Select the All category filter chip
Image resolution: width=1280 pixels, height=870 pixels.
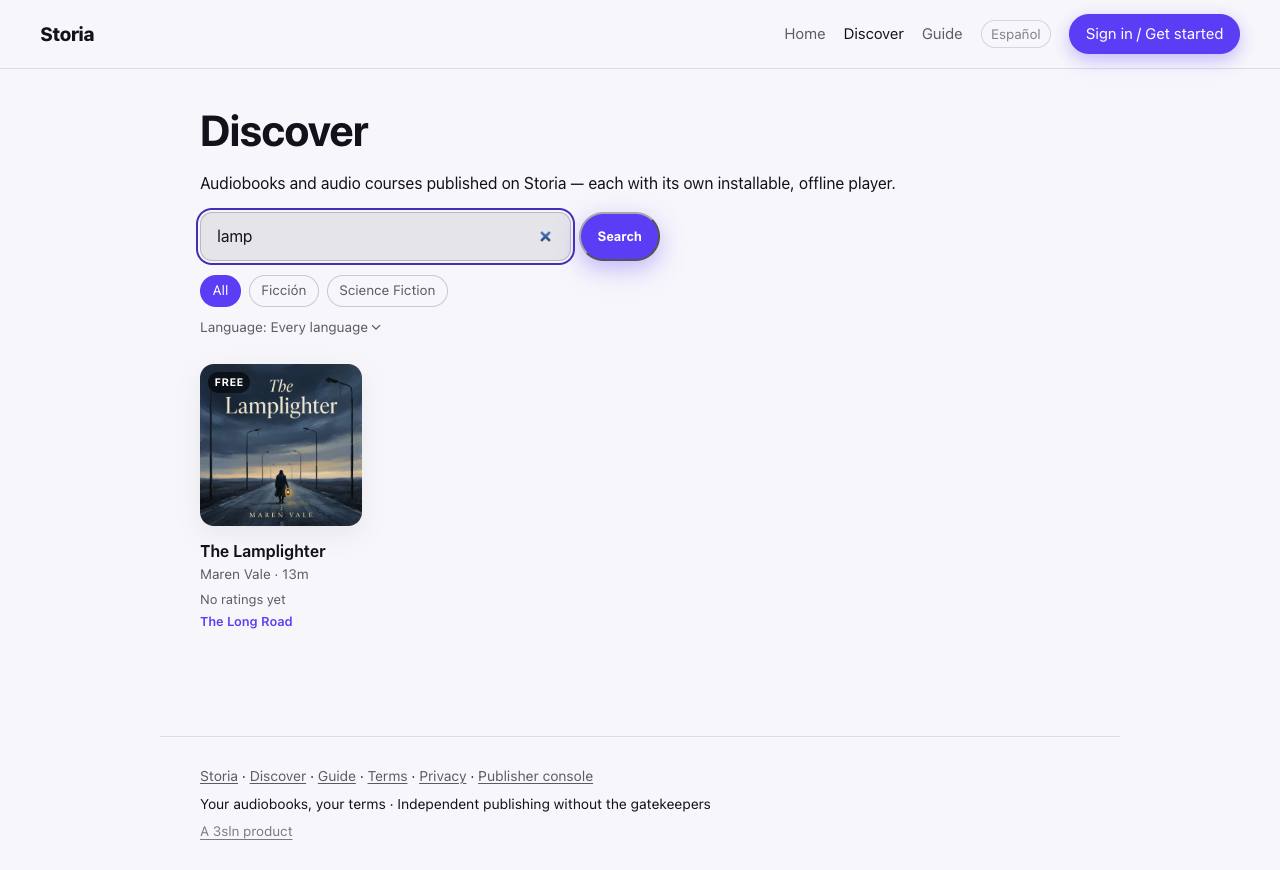[x=220, y=291]
